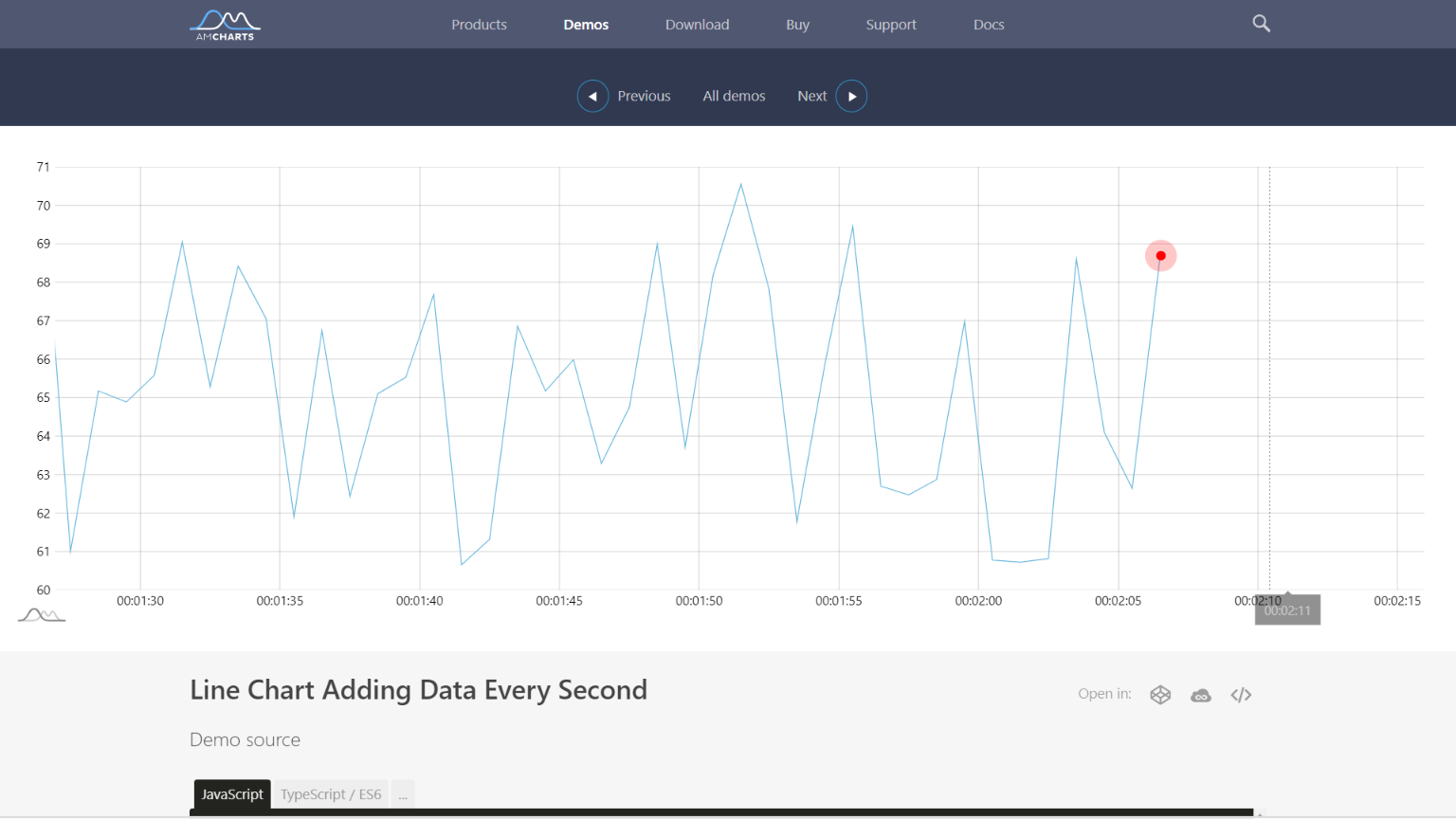Screen dimensions: 1456x819
Task: Select the JavaScript source tab
Action: click(x=231, y=794)
